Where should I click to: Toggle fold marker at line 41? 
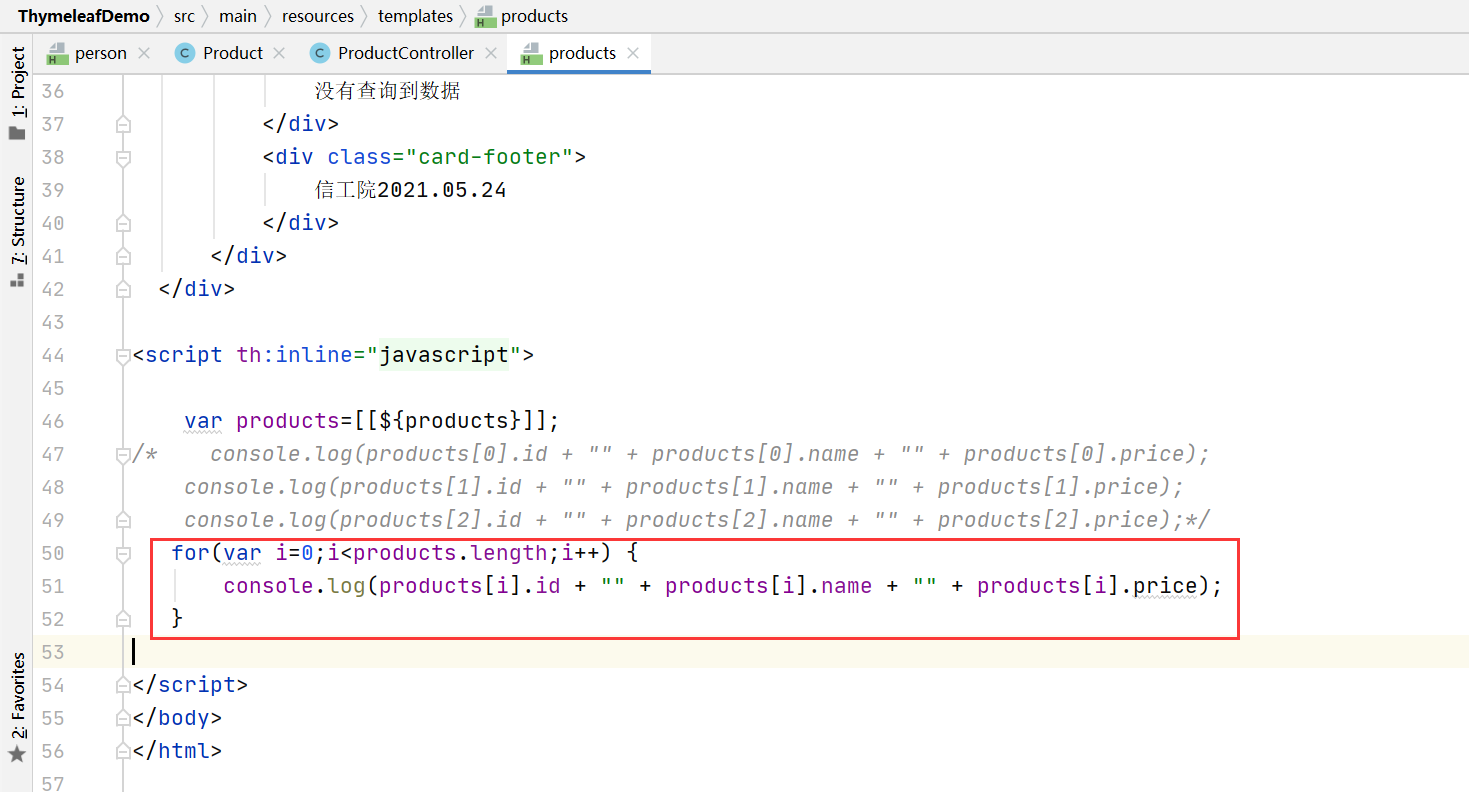tap(123, 256)
